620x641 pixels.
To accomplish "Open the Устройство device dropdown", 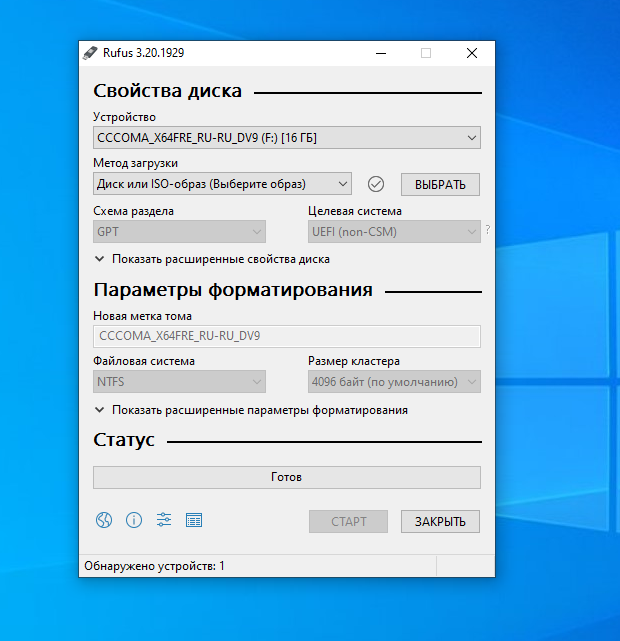I will (x=287, y=138).
